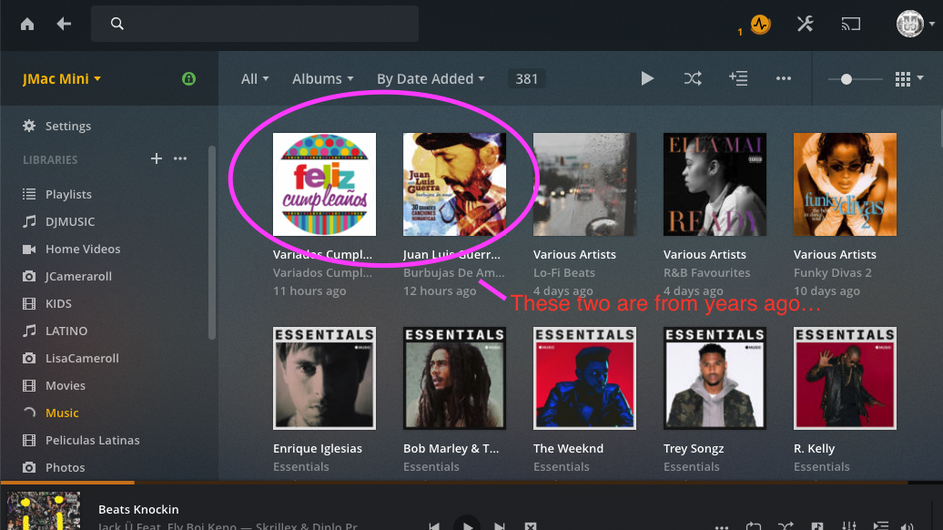Click the Playlists list icon
Screen dimensions: 943x530
tap(29, 194)
